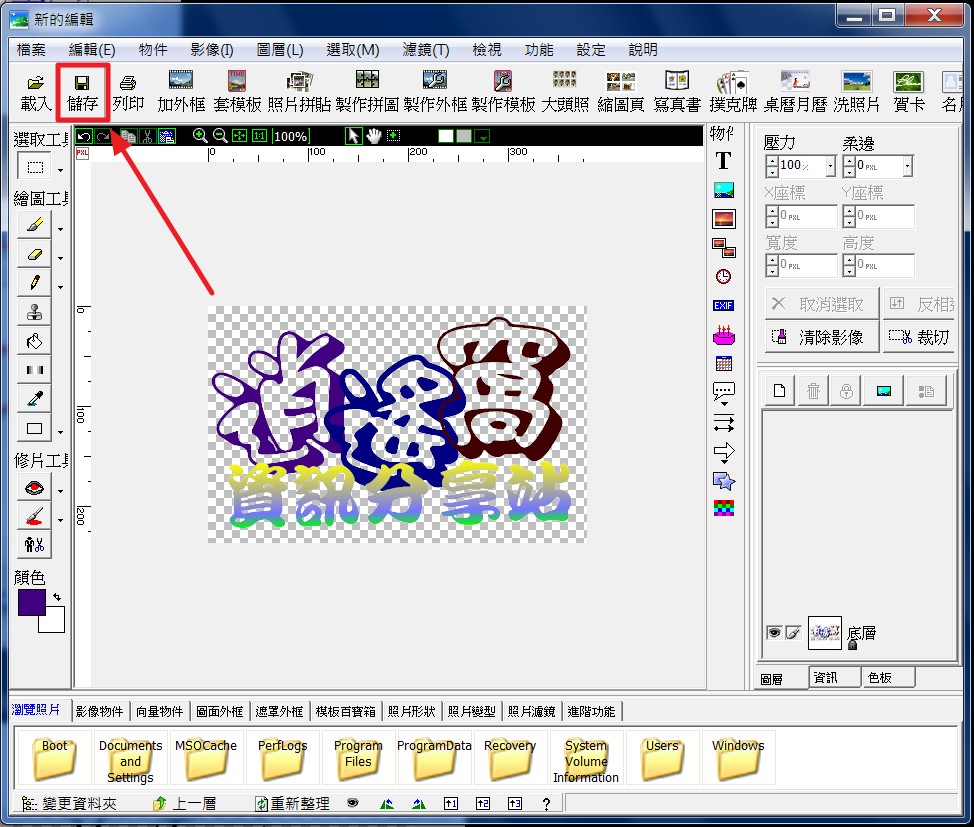This screenshot has width=974, height=827.
Task: Expand the selection tool dropdown arrow
Action: pyautogui.click(x=60, y=170)
